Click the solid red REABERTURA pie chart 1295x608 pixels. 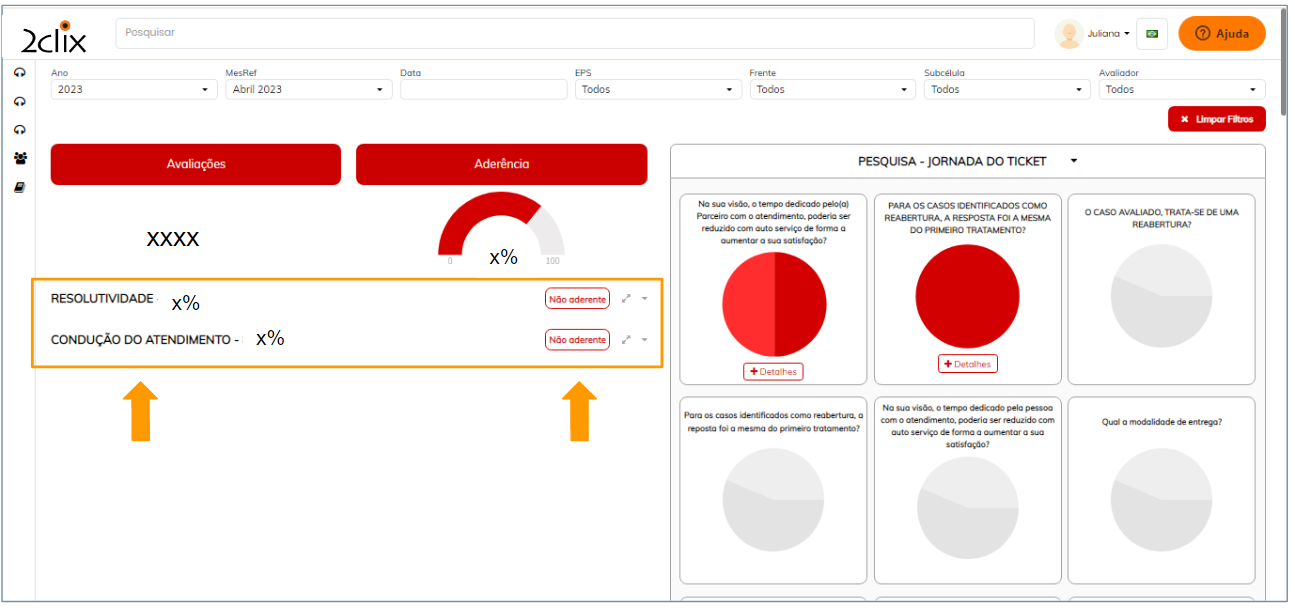(x=967, y=297)
